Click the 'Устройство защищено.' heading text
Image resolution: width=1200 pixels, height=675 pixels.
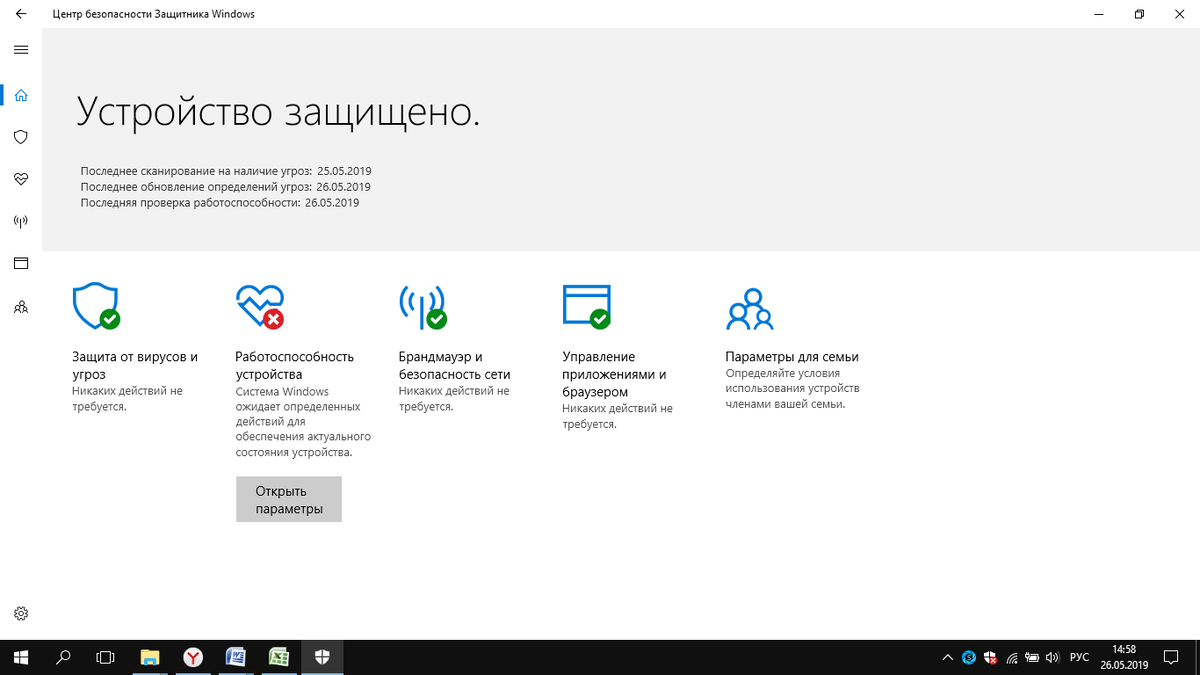coord(278,111)
